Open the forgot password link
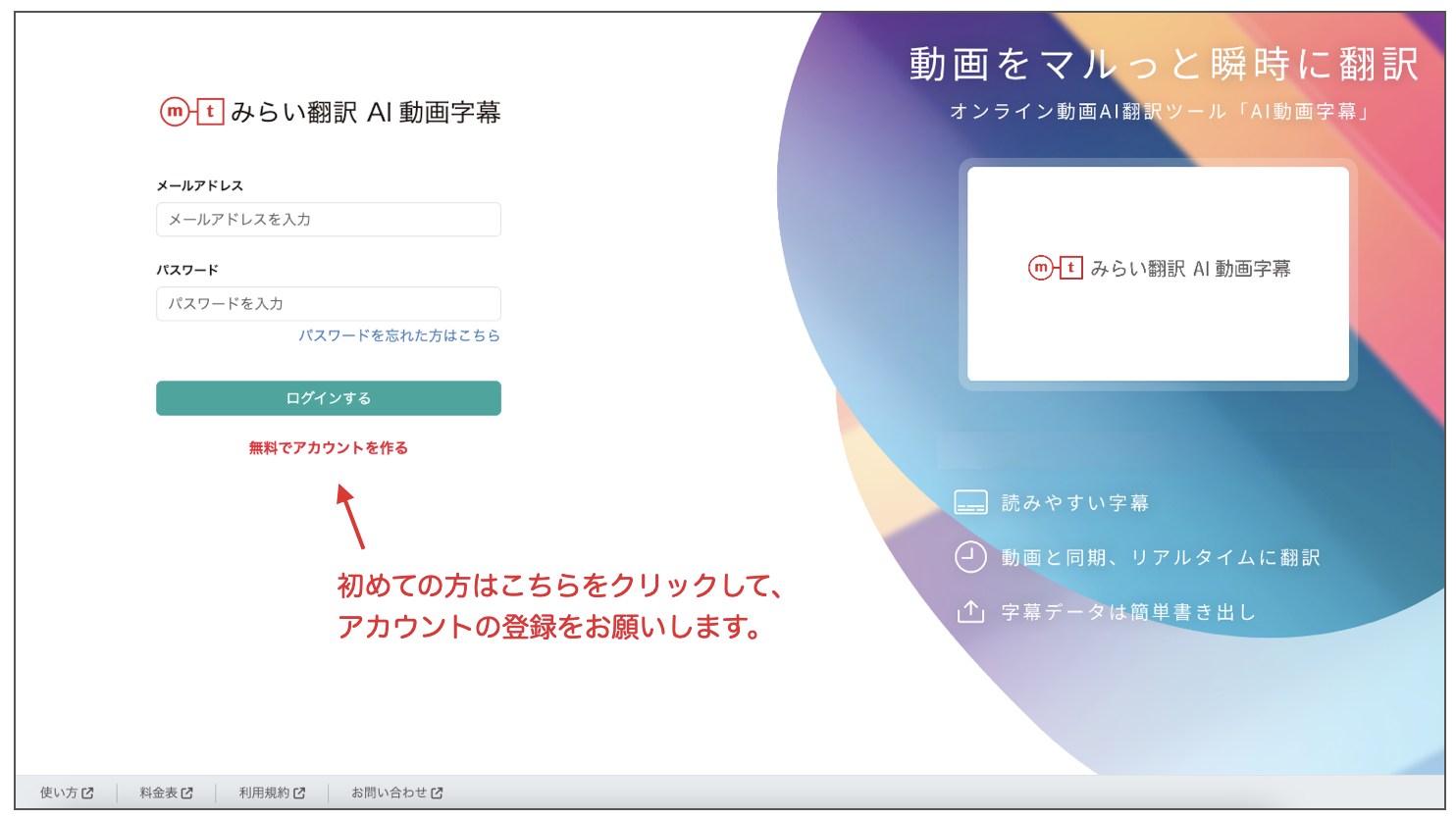This screenshot has width=1456, height=819. pos(399,335)
